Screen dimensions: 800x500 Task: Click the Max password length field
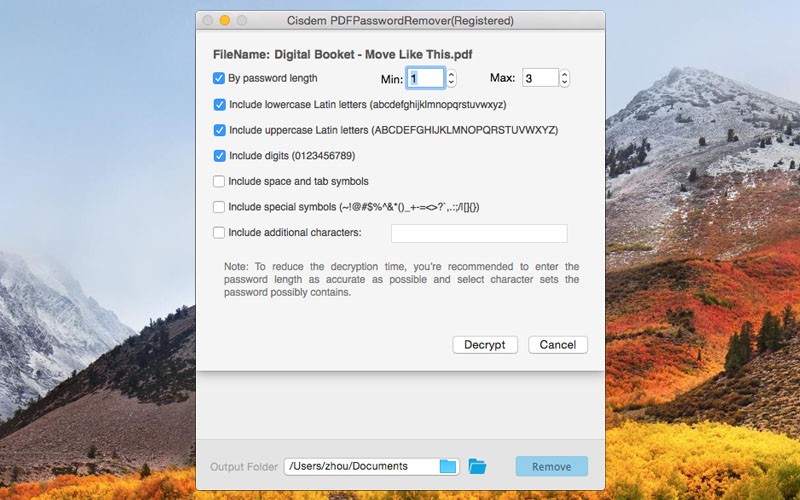pyautogui.click(x=540, y=78)
